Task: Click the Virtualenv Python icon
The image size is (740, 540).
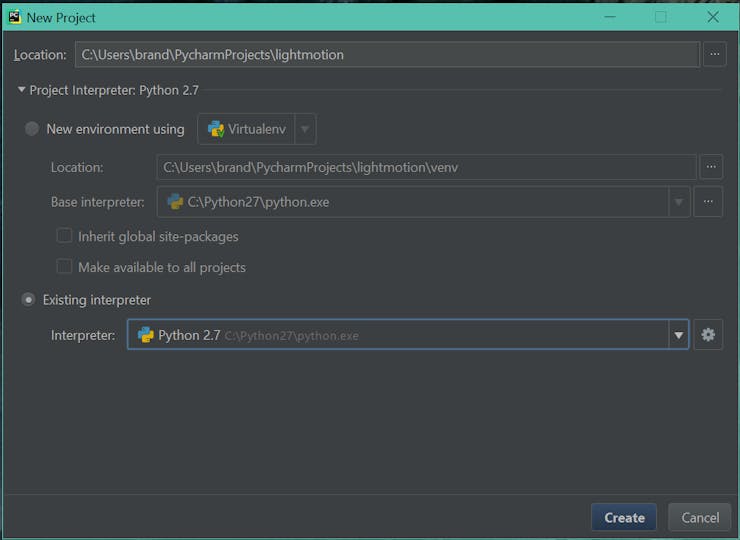Action: pyautogui.click(x=216, y=129)
